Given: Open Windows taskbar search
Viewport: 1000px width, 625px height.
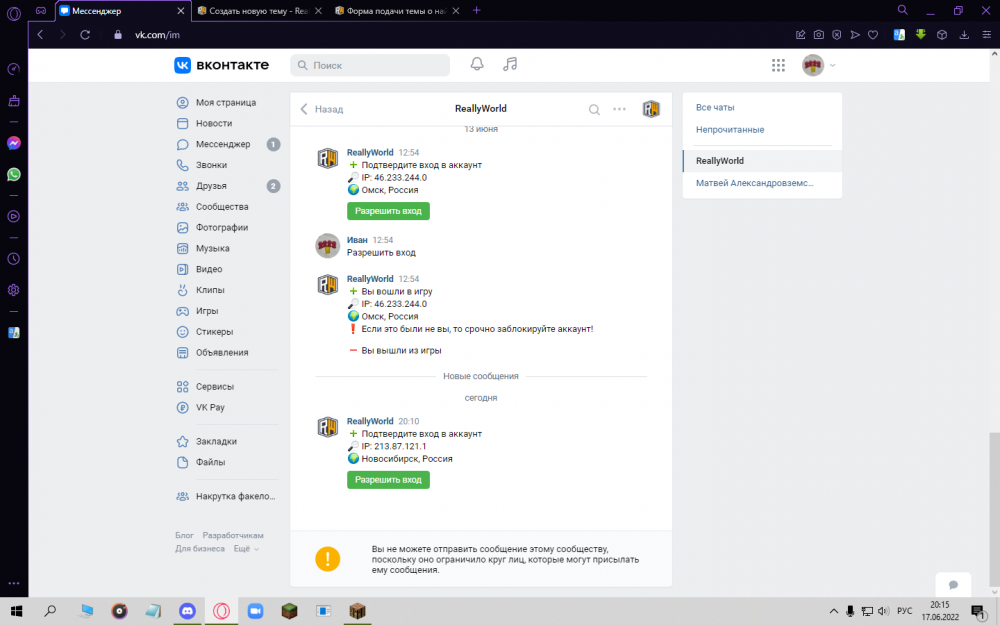Looking at the screenshot, I should [50, 611].
